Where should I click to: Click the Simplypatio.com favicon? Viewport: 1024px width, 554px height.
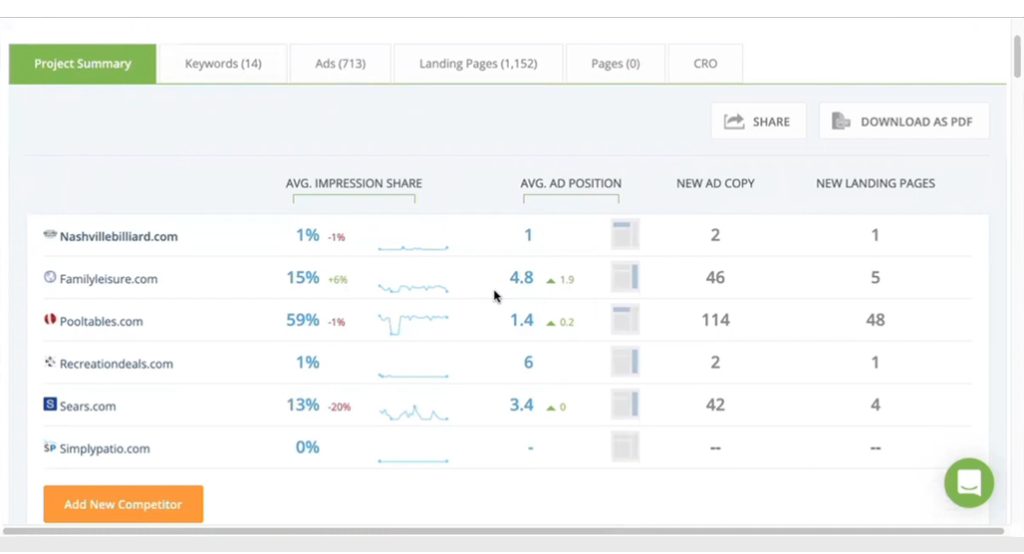click(x=50, y=448)
